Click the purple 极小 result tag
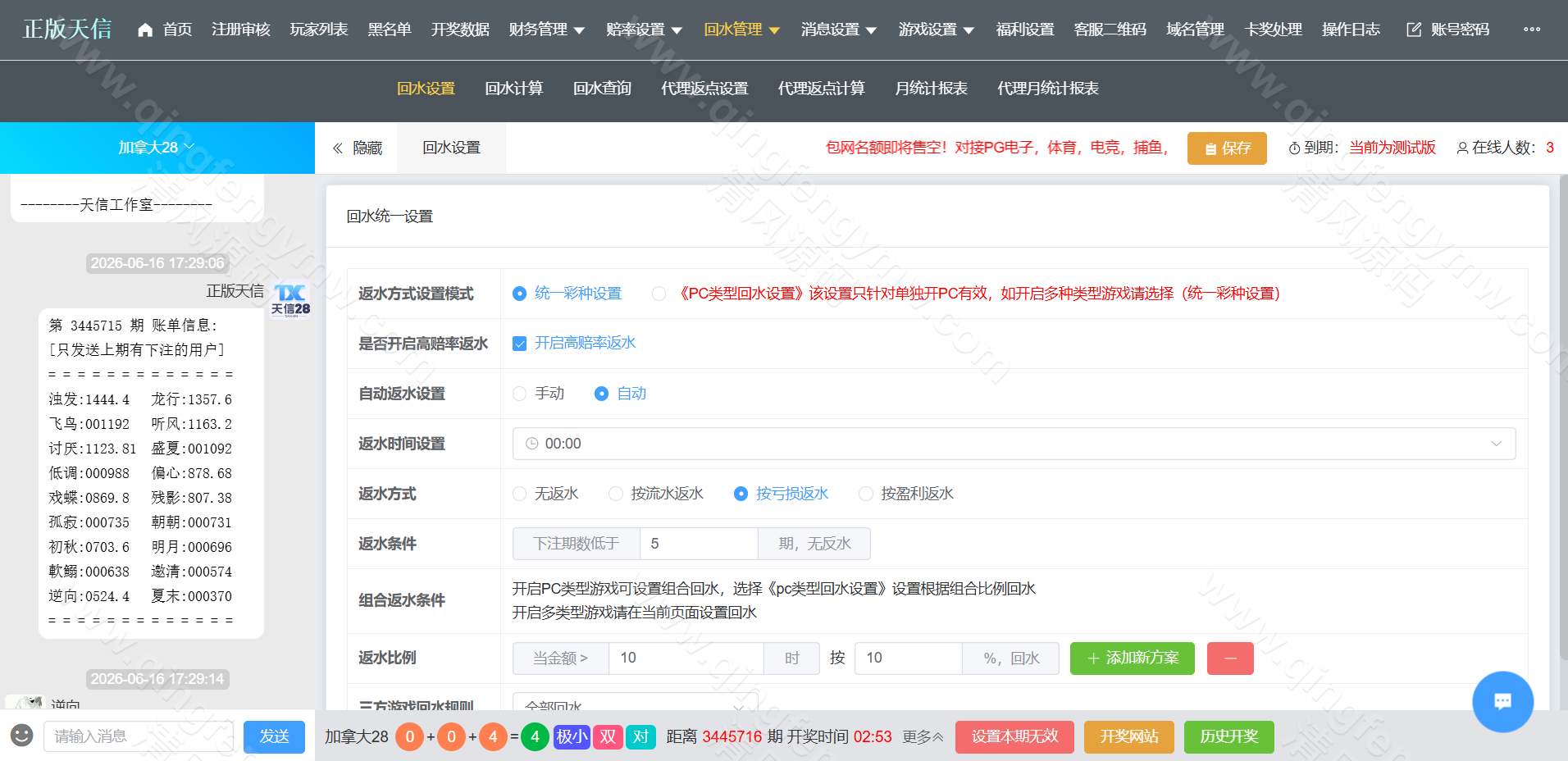1568x761 pixels. pyautogui.click(x=572, y=736)
